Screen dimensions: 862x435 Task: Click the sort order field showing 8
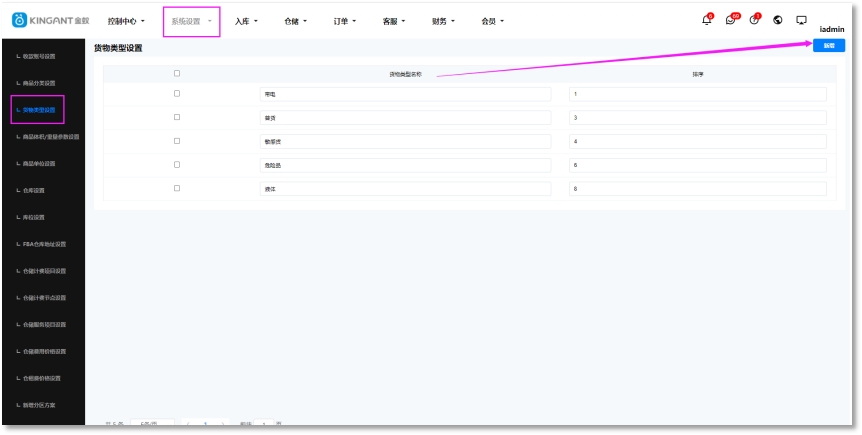697,188
